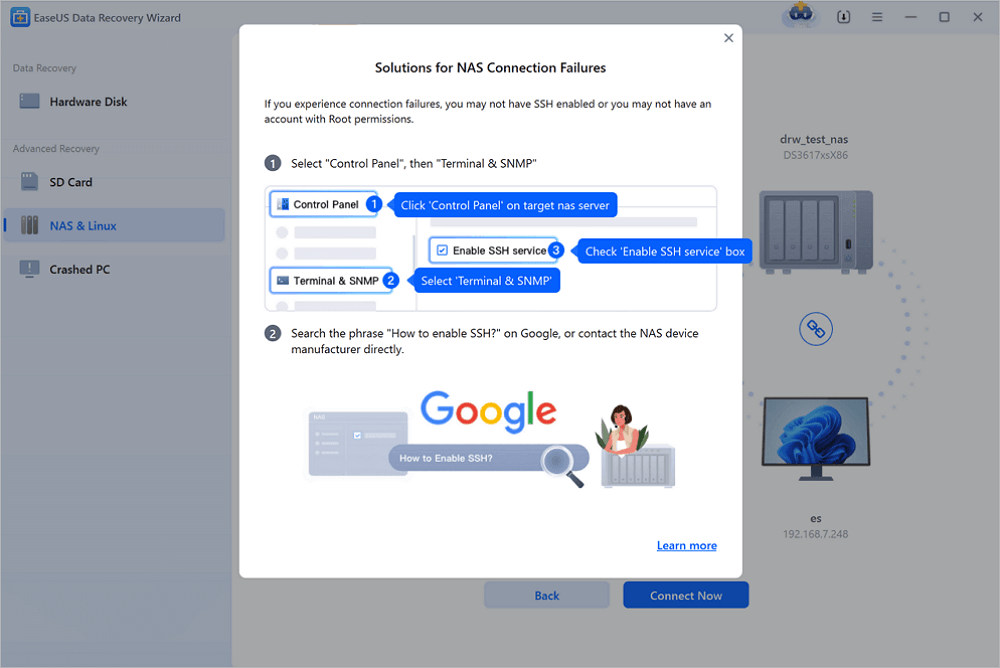Click the Google search illustration
1000x668 pixels.
(x=489, y=440)
